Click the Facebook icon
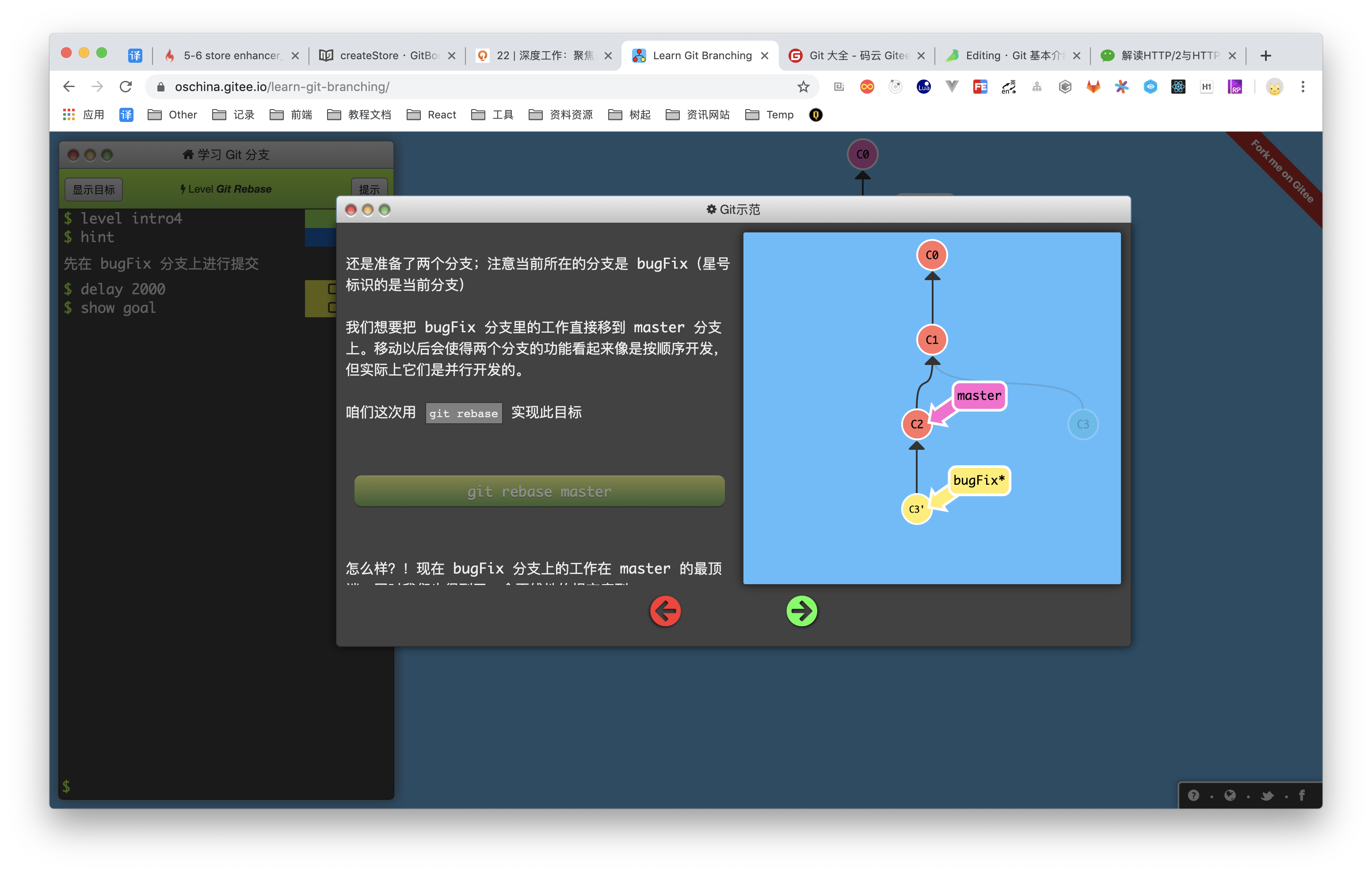 pyautogui.click(x=1301, y=795)
